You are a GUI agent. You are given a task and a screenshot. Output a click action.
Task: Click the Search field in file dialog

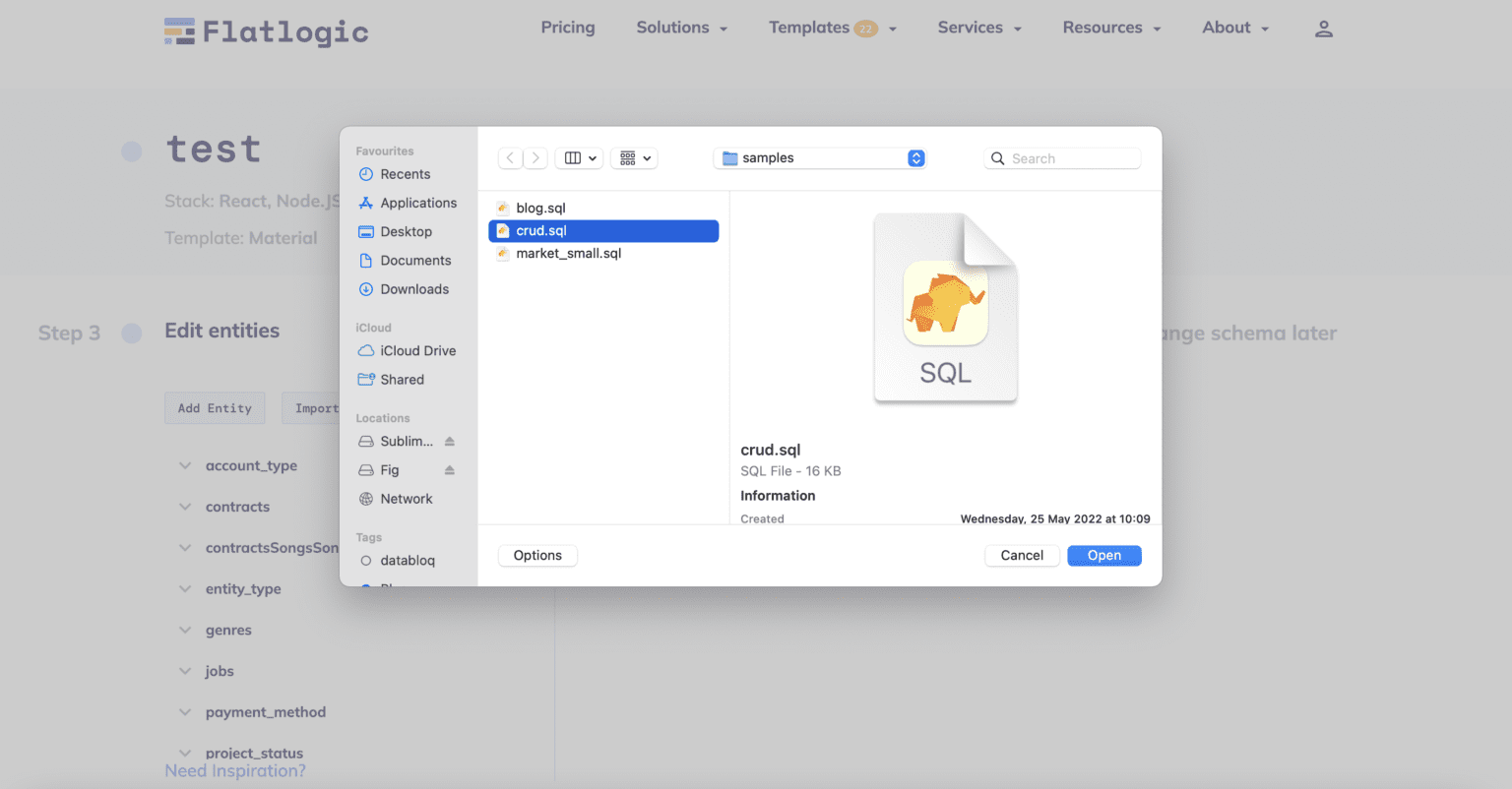[x=1071, y=158]
